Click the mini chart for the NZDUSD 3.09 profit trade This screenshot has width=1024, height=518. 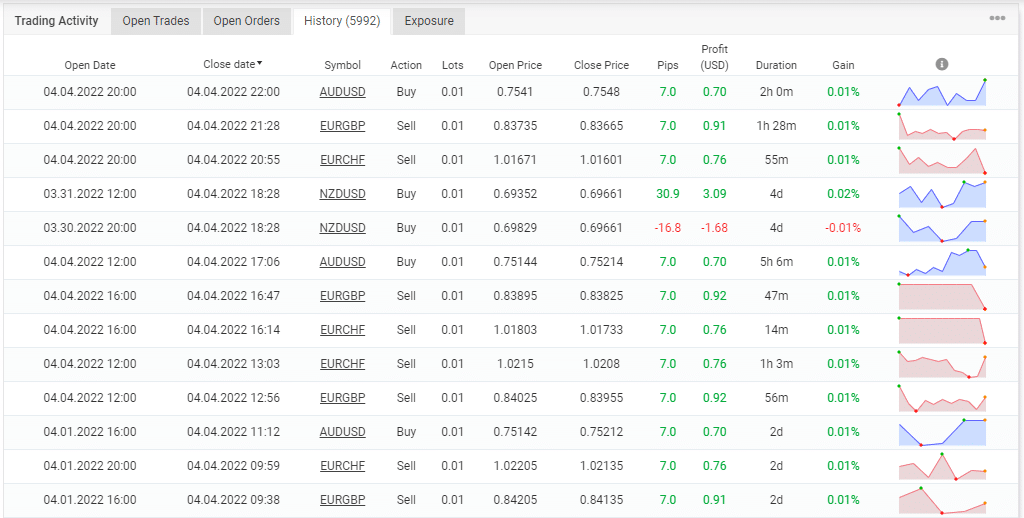click(x=941, y=194)
